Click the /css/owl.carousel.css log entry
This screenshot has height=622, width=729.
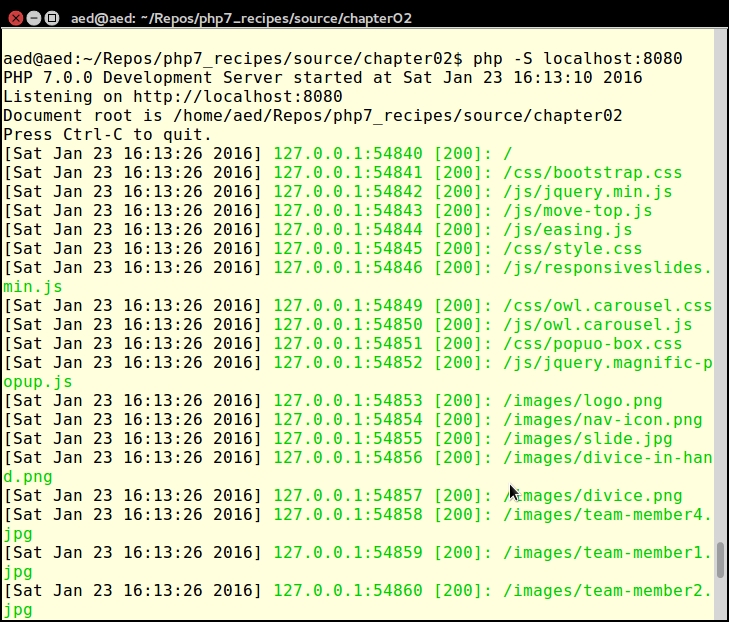coord(608,306)
